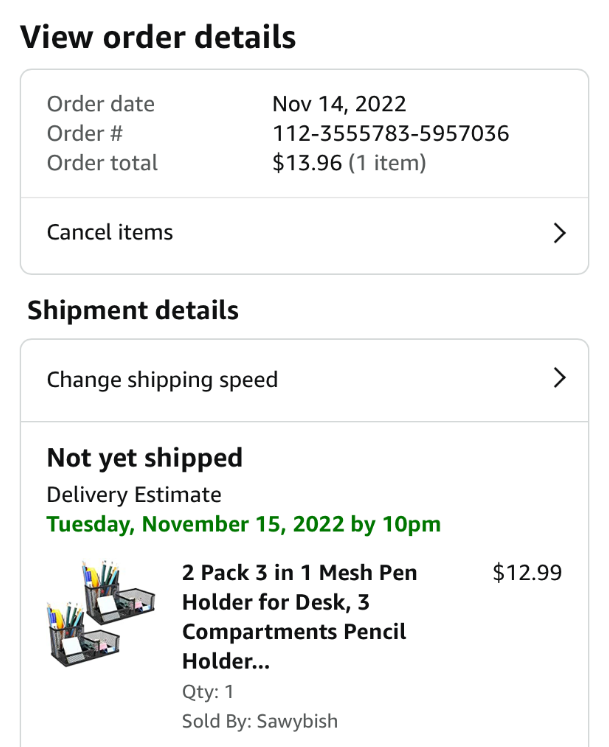The width and height of the screenshot is (609, 747).
Task: Select the Change shipping speed label
Action: (x=162, y=380)
